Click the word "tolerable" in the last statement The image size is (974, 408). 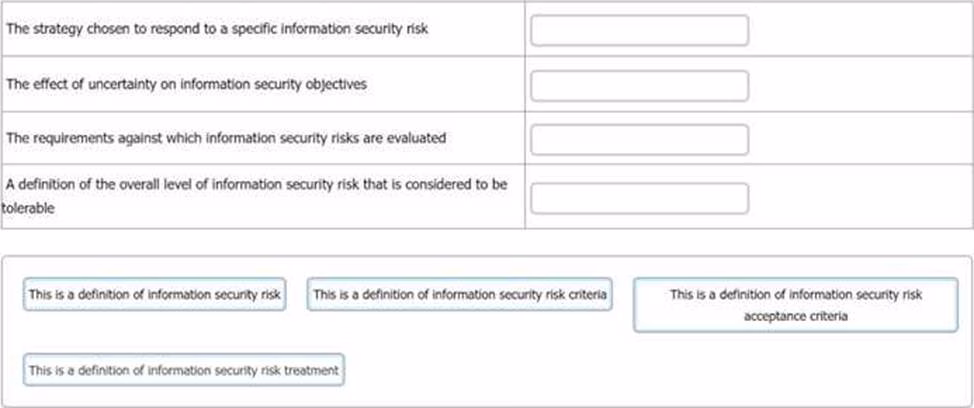(x=28, y=209)
